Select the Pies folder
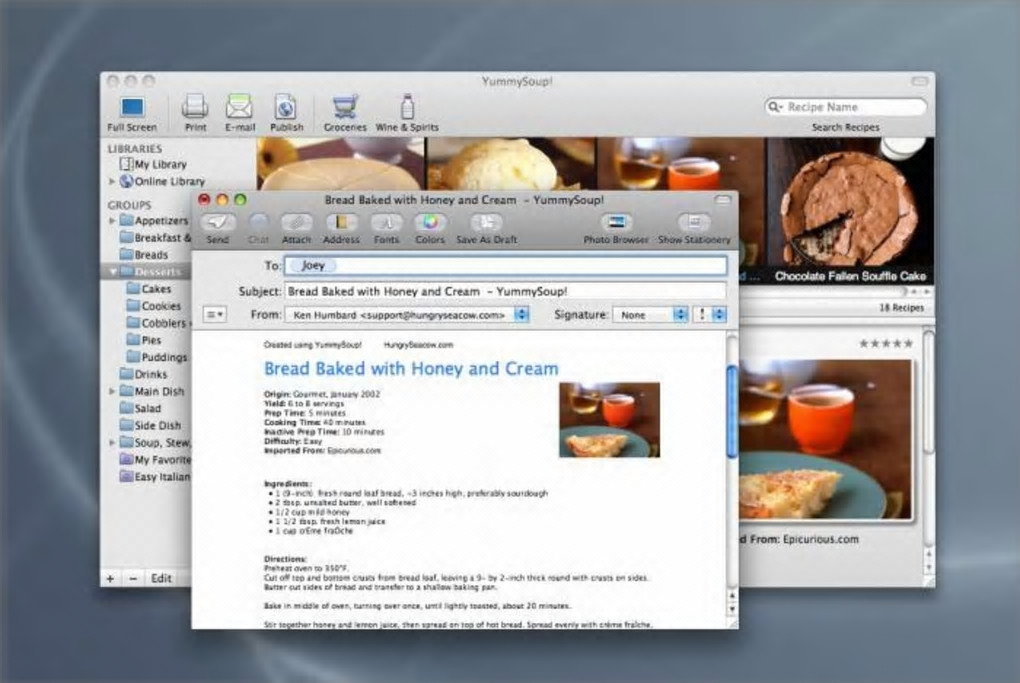1020x683 pixels. 144,340
